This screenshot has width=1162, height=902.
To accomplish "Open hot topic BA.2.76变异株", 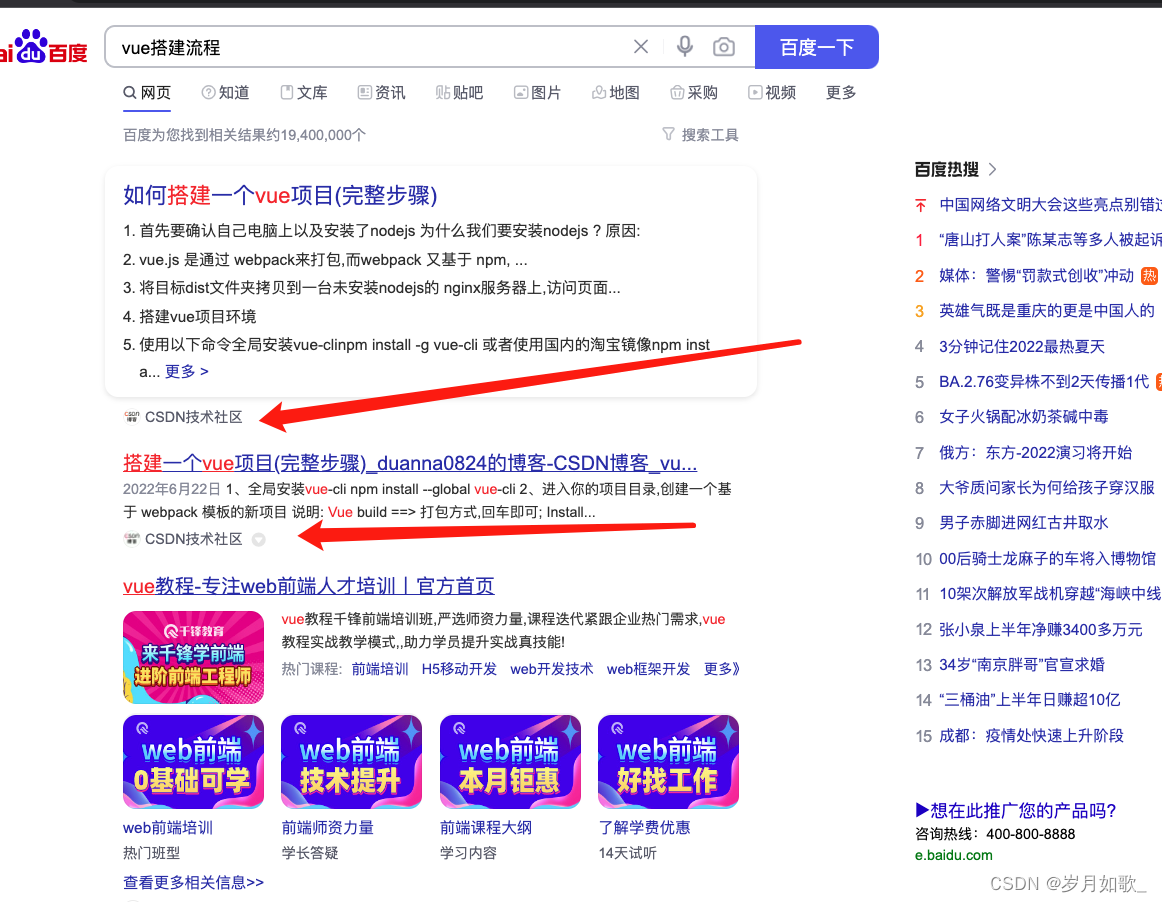I will [1044, 382].
